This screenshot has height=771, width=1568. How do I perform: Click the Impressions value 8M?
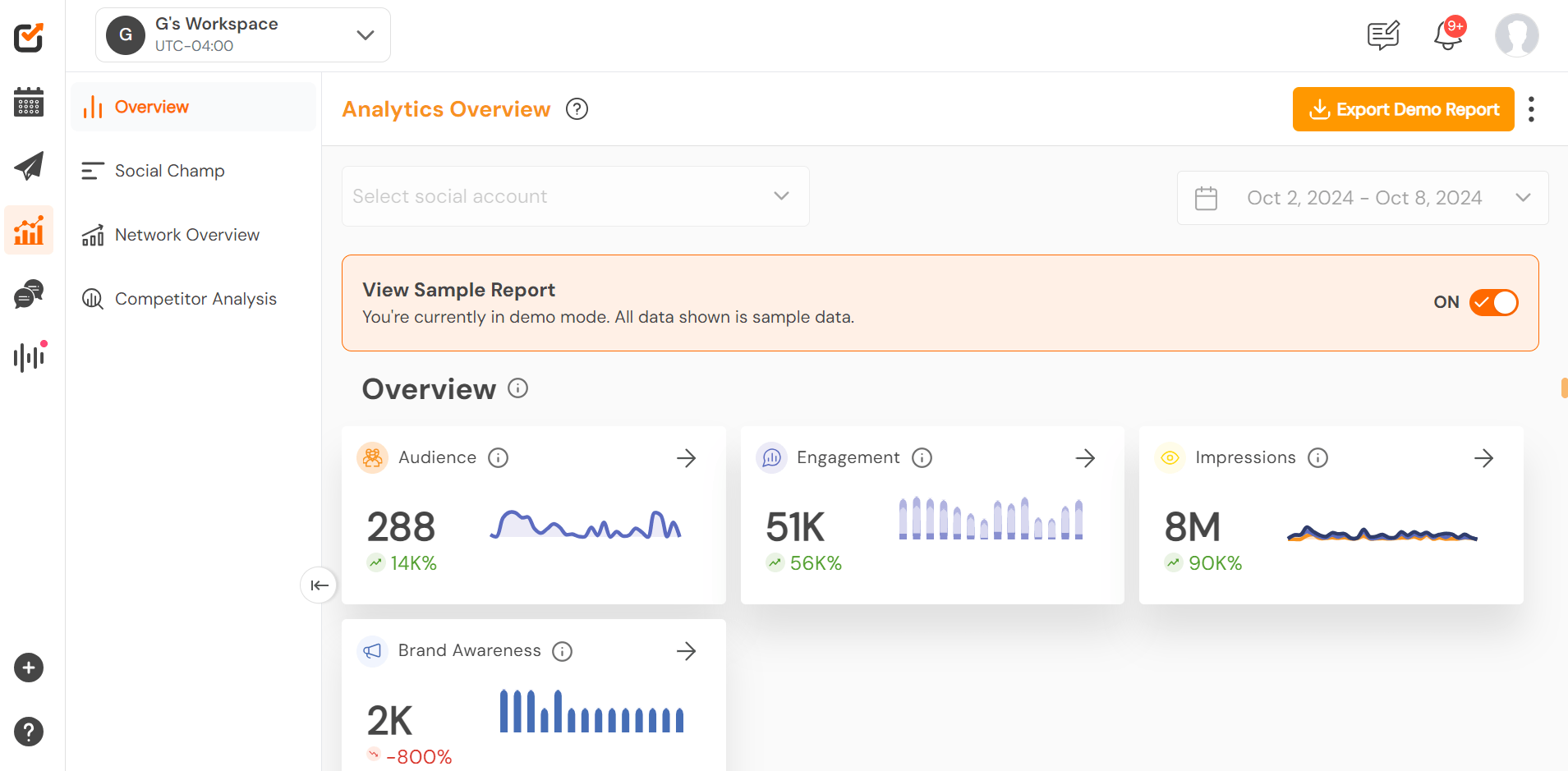coord(1193,527)
